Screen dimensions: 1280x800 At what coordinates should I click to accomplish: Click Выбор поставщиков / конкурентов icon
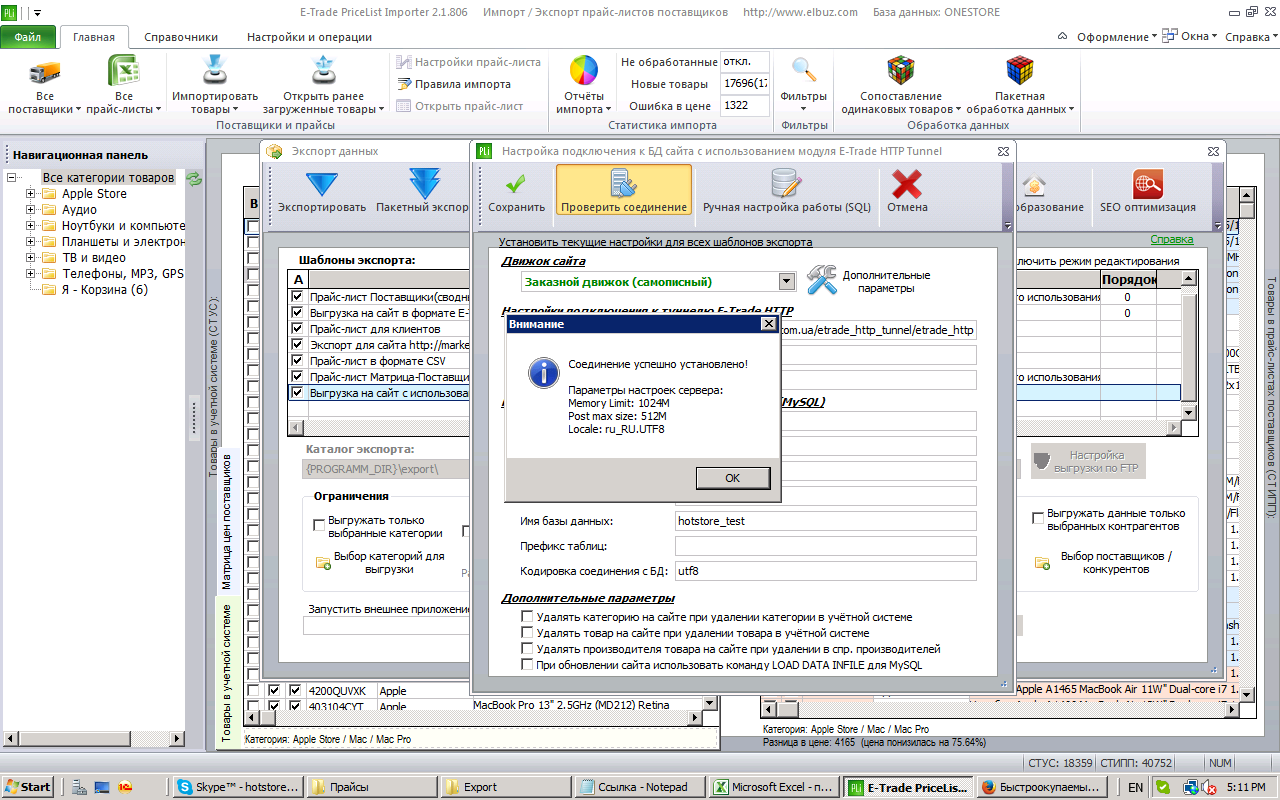coord(1042,563)
